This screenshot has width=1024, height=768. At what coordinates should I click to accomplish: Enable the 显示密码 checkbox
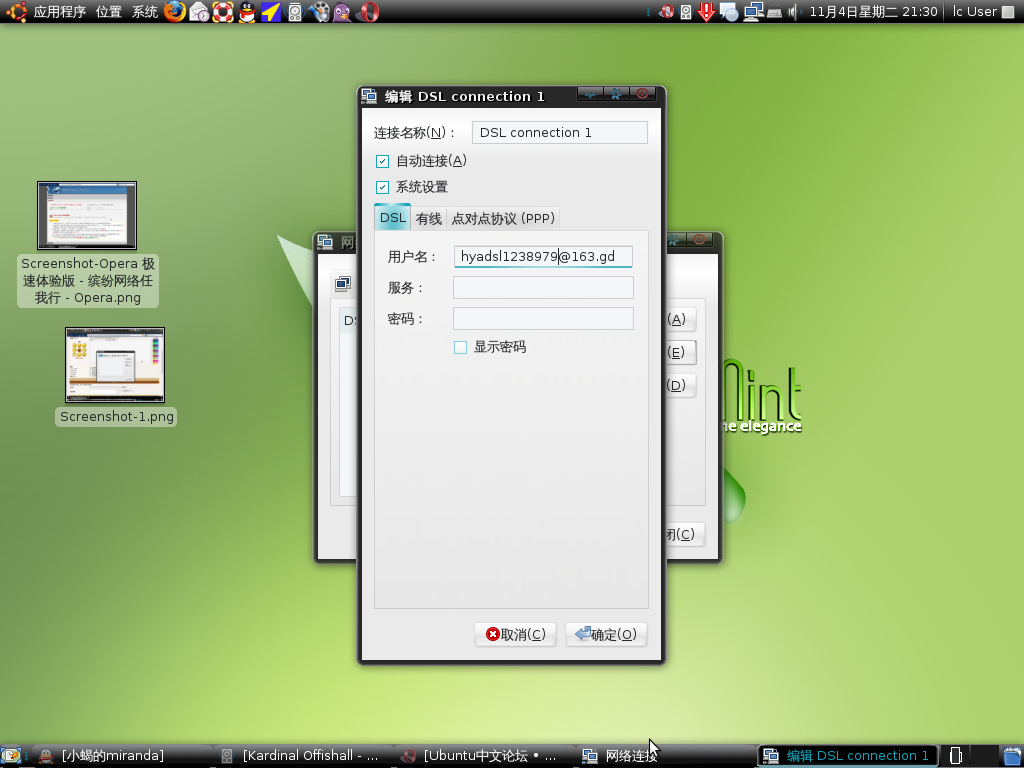pos(460,347)
